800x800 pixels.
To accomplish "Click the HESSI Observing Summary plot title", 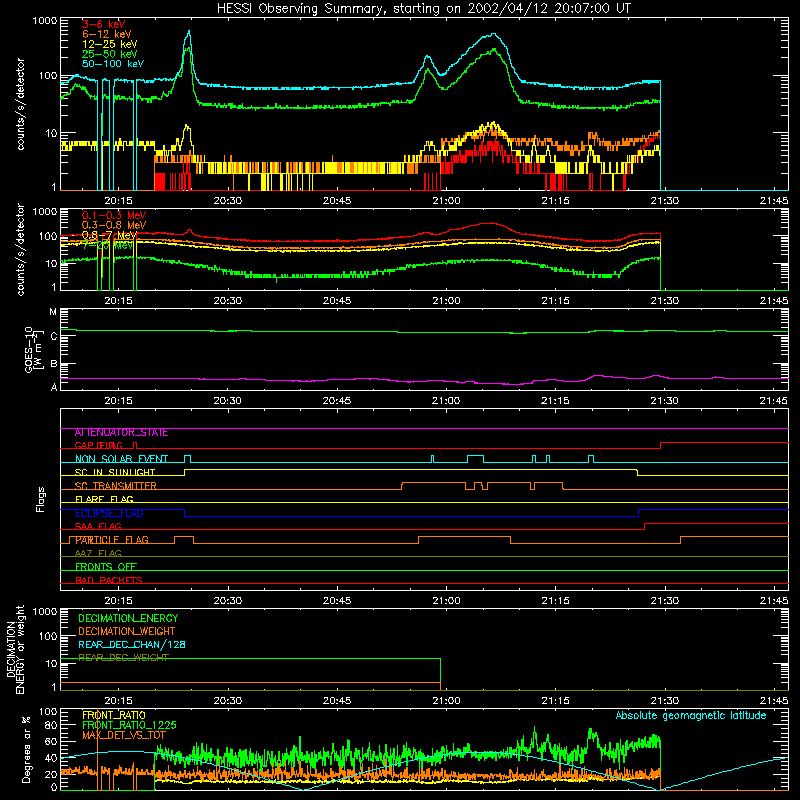I will [423, 9].
